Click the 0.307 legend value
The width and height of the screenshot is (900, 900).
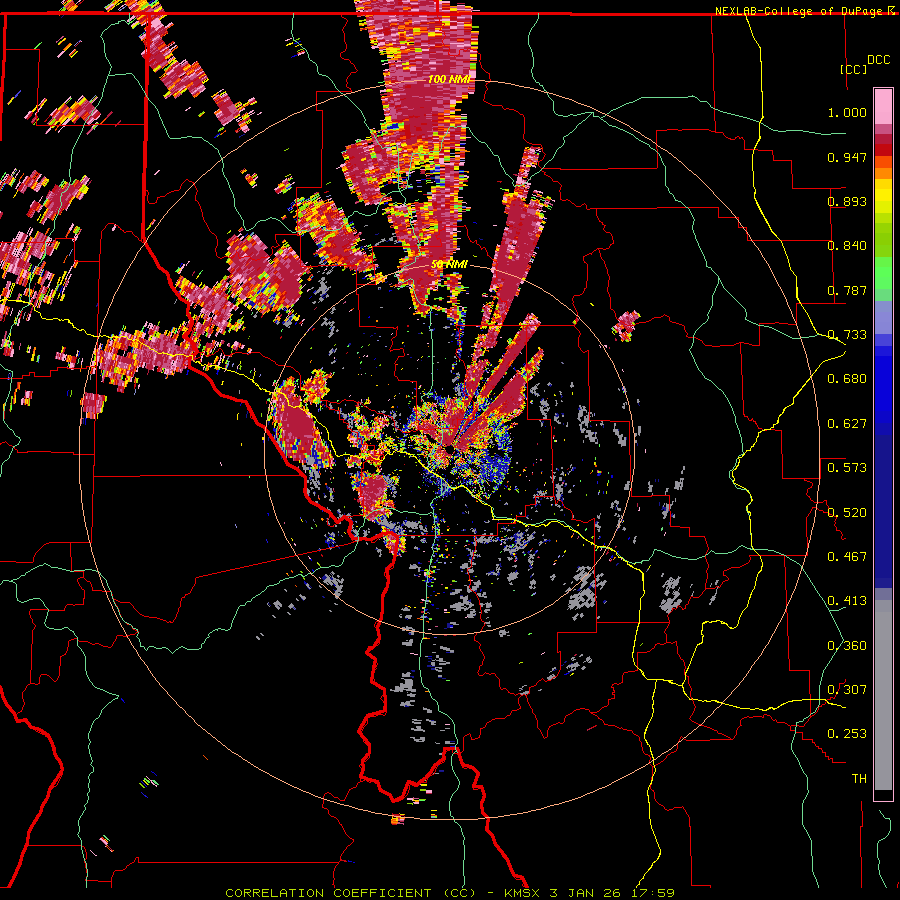(847, 690)
